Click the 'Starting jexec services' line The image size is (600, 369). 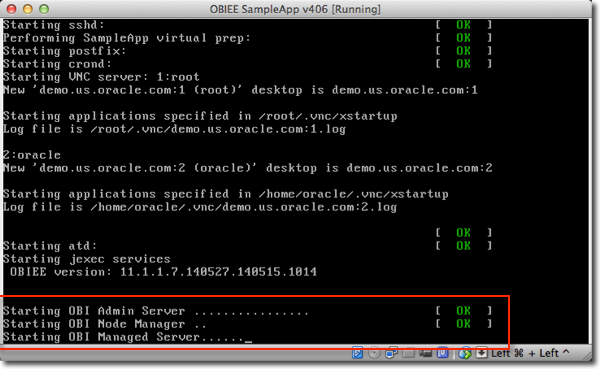(86, 259)
